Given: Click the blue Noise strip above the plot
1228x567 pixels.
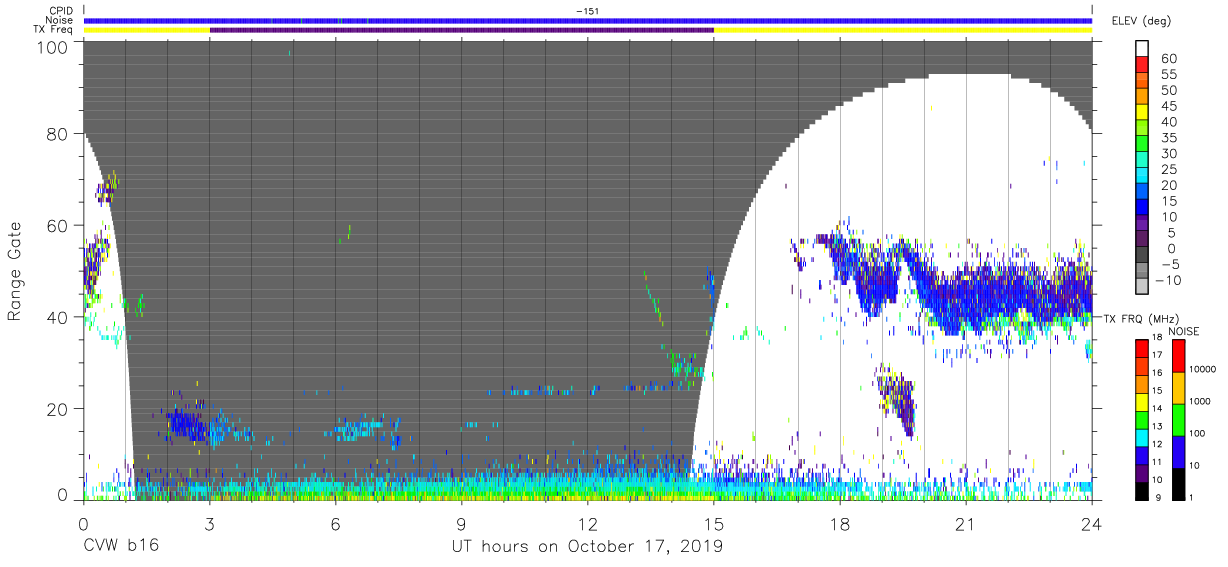Looking at the screenshot, I should (588, 20).
